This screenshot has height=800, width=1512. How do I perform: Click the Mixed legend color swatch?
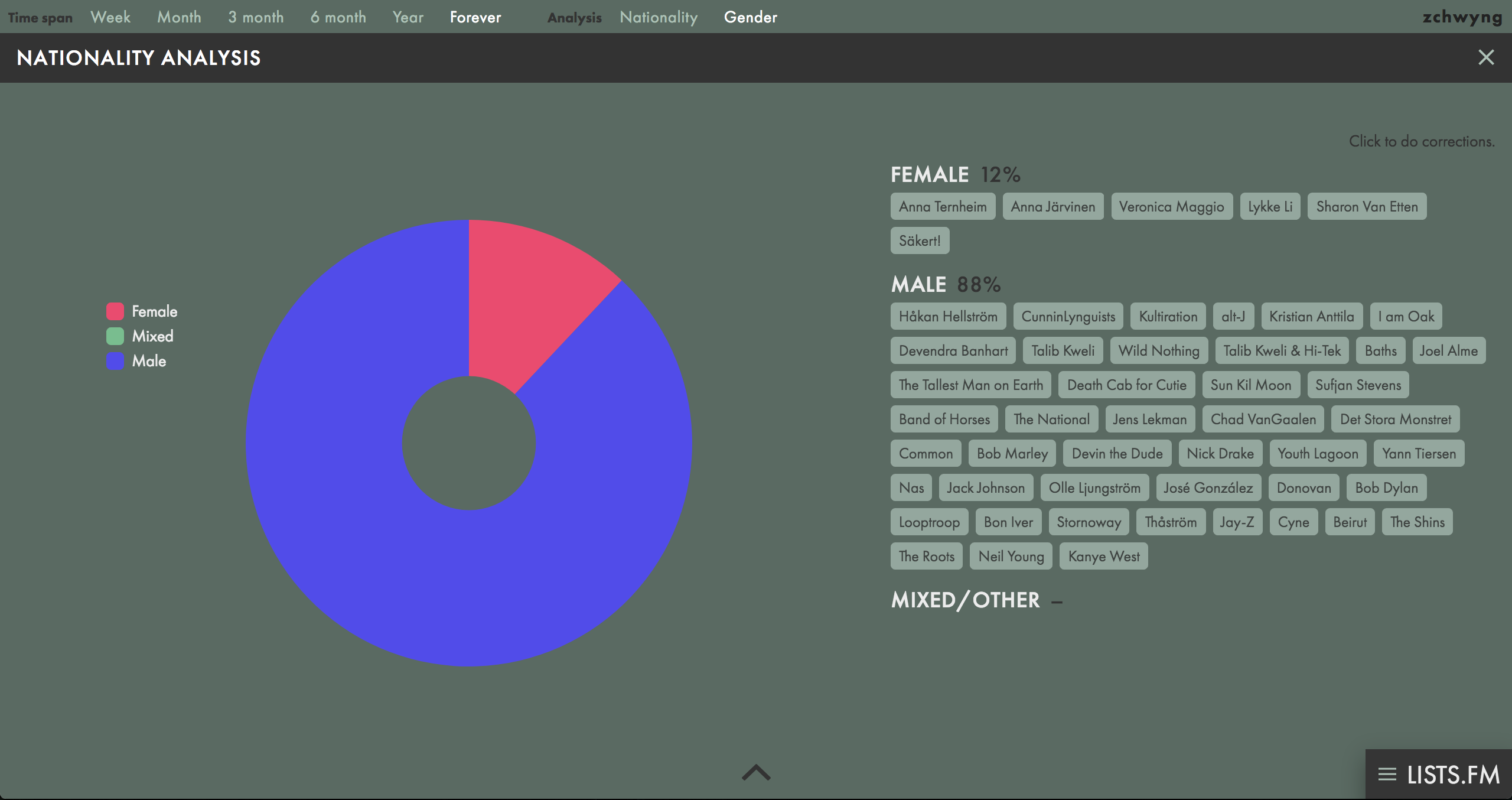click(114, 336)
